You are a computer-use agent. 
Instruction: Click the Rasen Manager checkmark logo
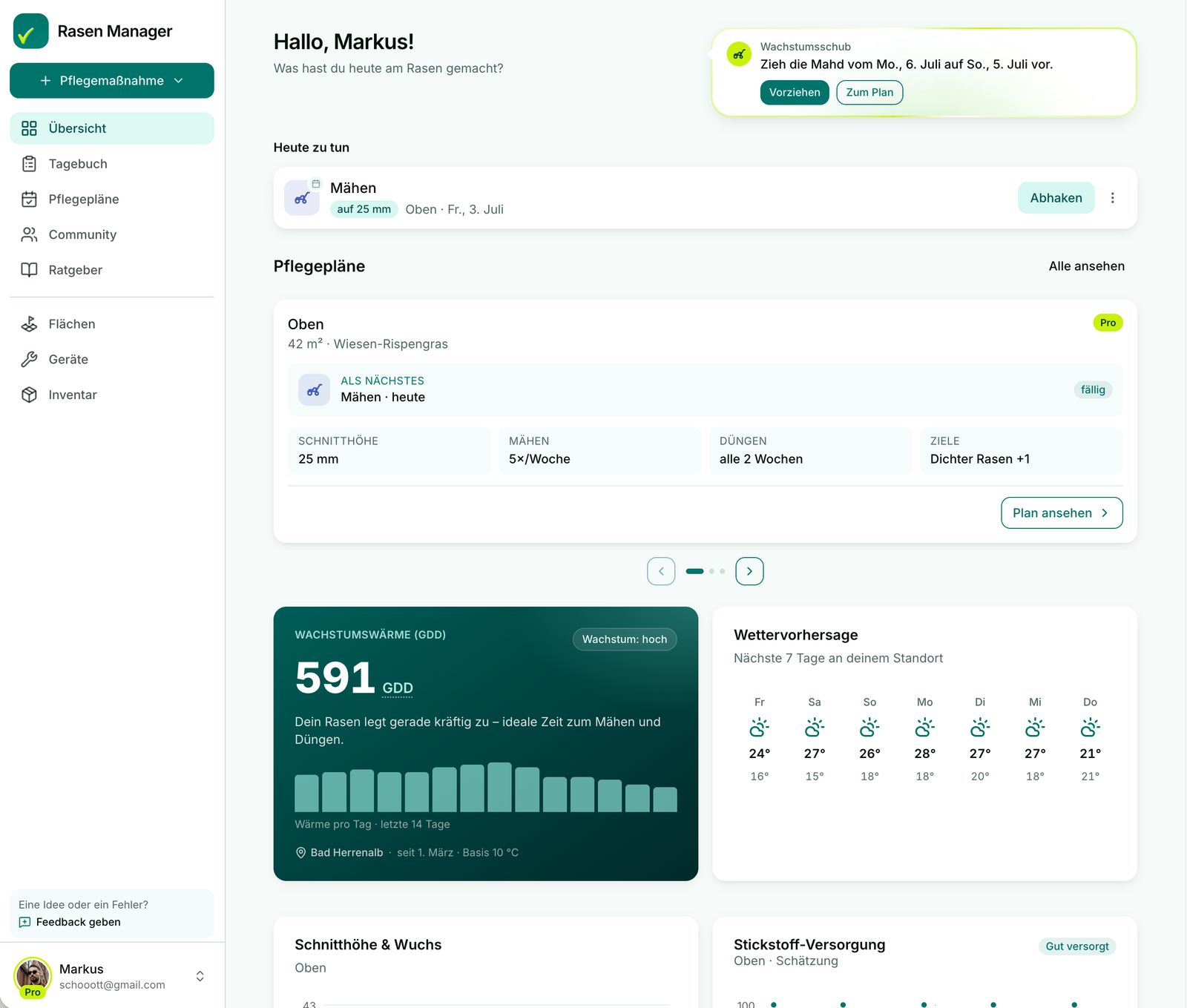pos(30,31)
